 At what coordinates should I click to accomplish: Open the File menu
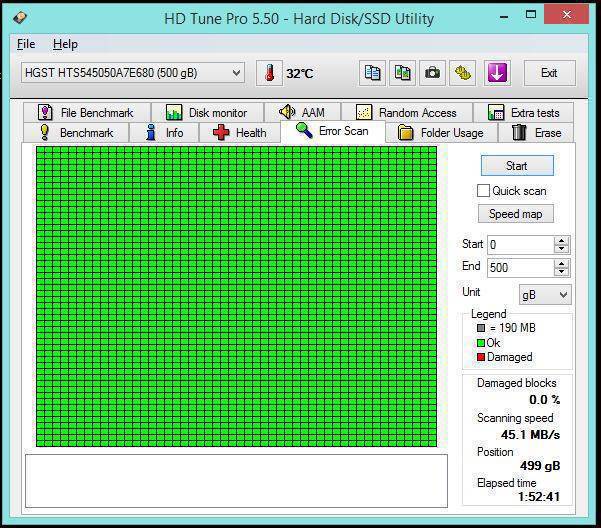click(26, 44)
